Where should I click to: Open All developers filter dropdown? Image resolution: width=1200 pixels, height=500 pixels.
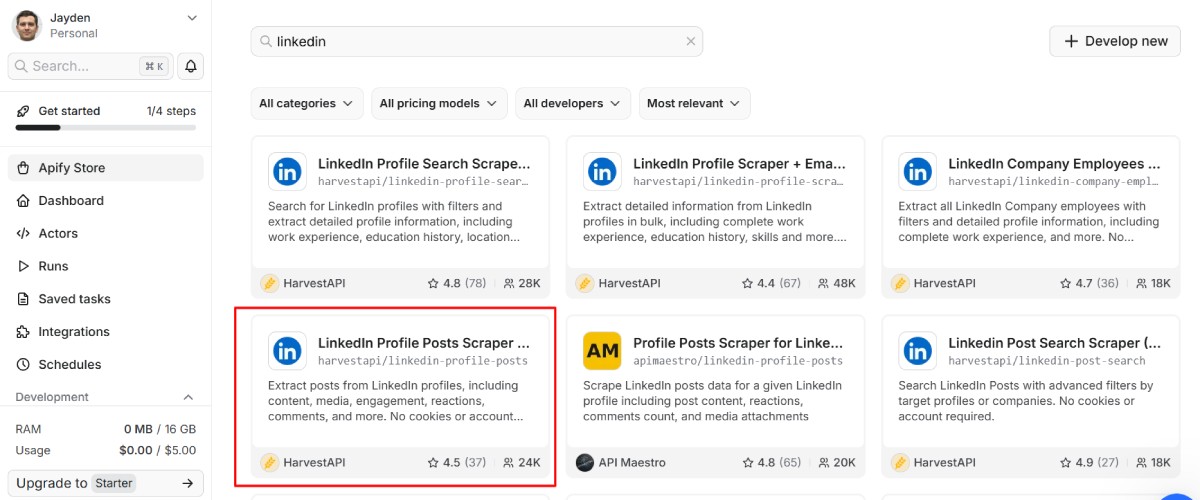574,103
